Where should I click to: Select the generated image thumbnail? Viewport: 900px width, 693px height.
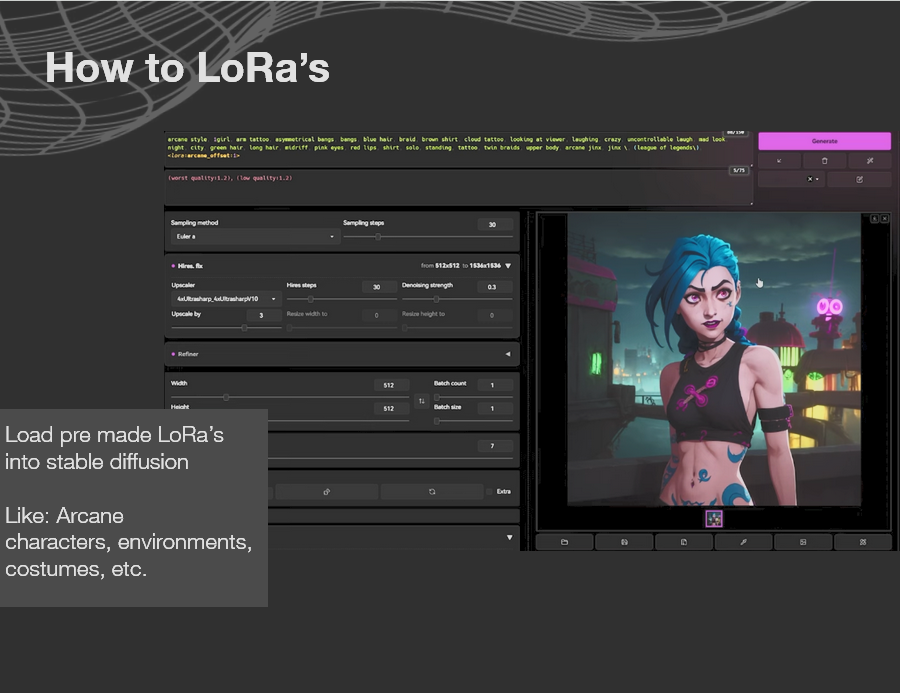(x=714, y=519)
